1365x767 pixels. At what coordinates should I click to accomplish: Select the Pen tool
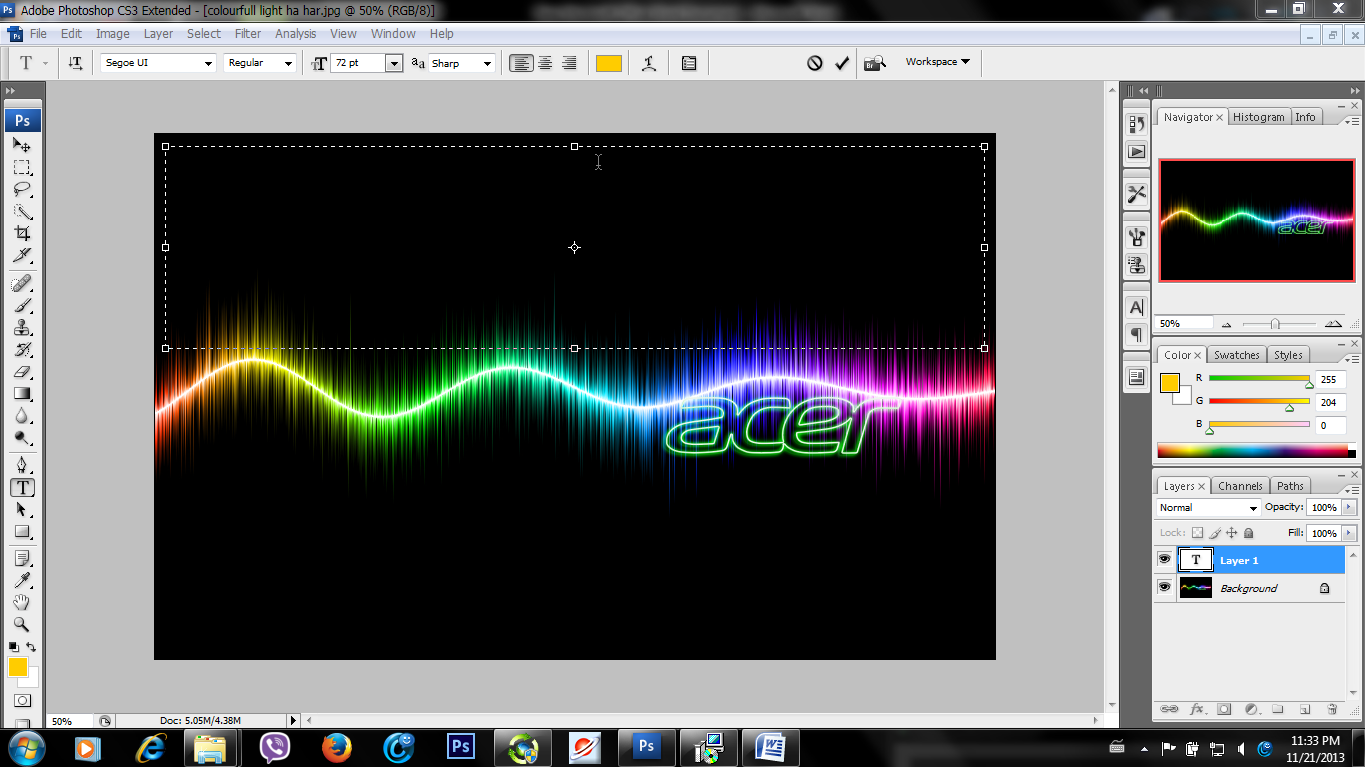[x=22, y=466]
